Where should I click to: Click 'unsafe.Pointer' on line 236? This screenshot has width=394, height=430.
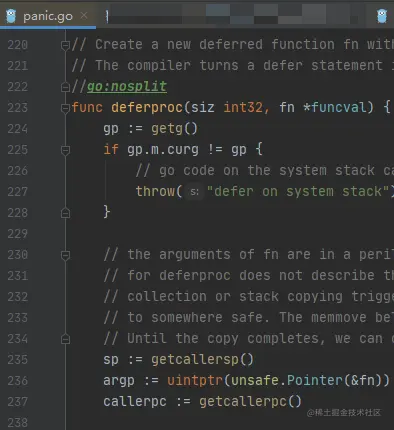pyautogui.click(x=287, y=381)
